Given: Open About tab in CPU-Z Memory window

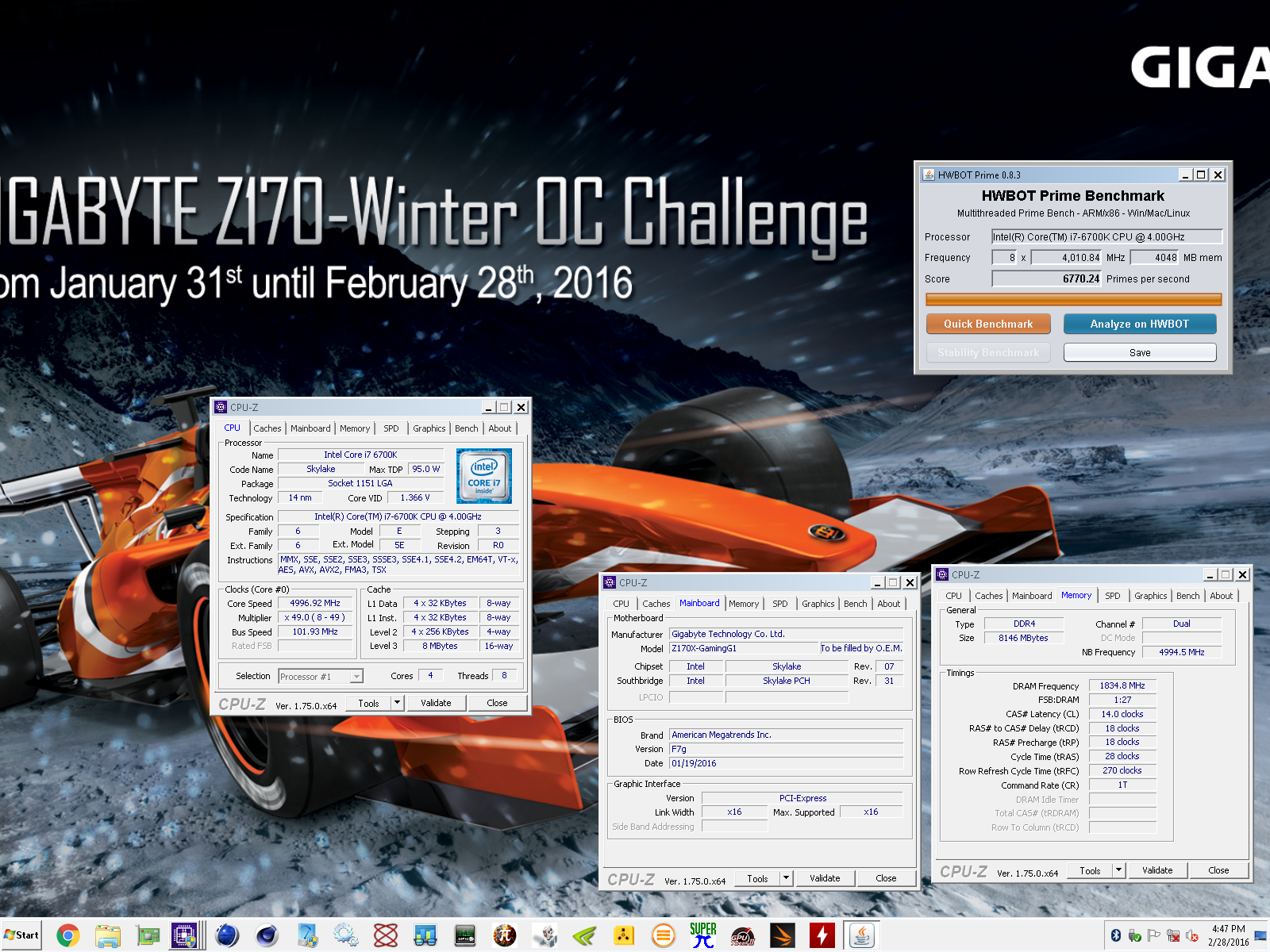Looking at the screenshot, I should tap(1222, 596).
